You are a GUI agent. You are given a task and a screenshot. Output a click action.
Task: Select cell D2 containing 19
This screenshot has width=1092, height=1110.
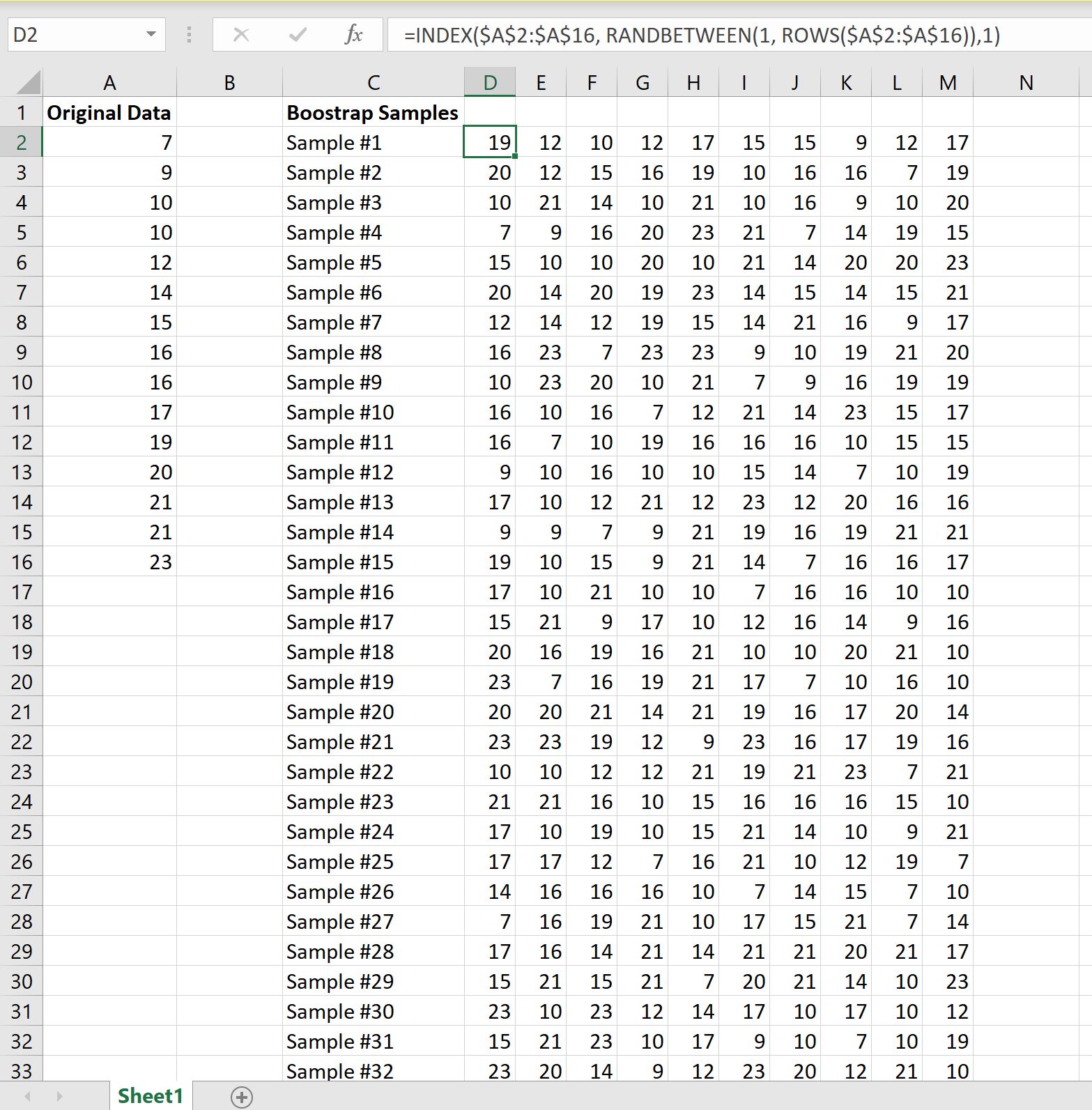click(x=490, y=142)
